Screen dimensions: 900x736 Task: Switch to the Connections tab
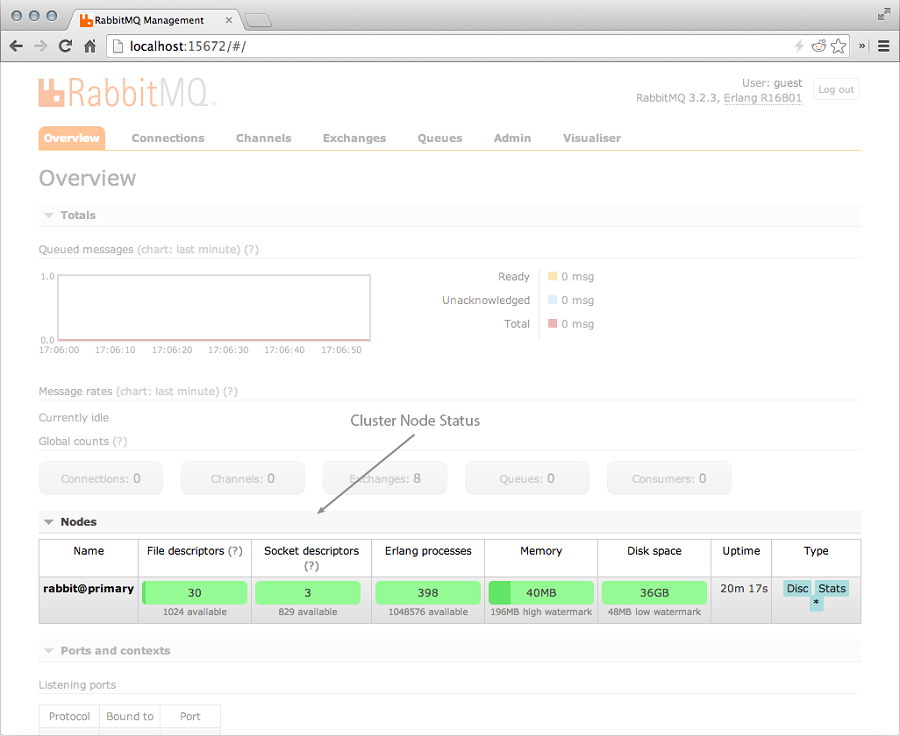pos(167,138)
